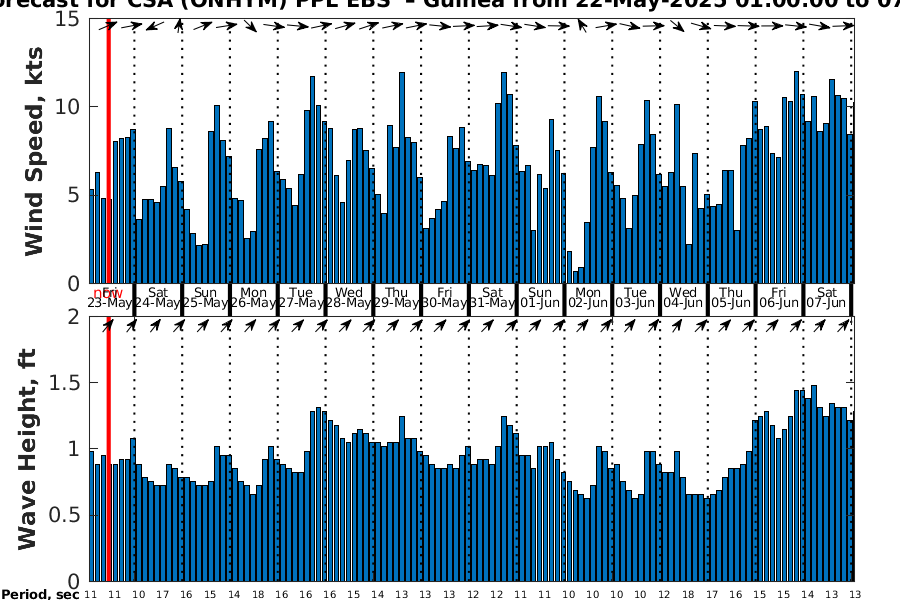Select the red now marker in Wave Height chart
The height and width of the screenshot is (600, 900).
pos(108,449)
